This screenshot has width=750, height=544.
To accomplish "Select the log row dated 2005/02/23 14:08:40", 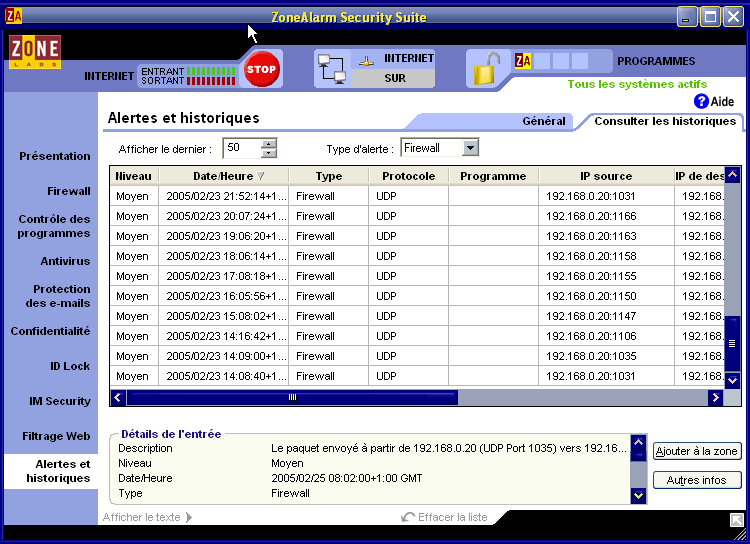I will 417,377.
